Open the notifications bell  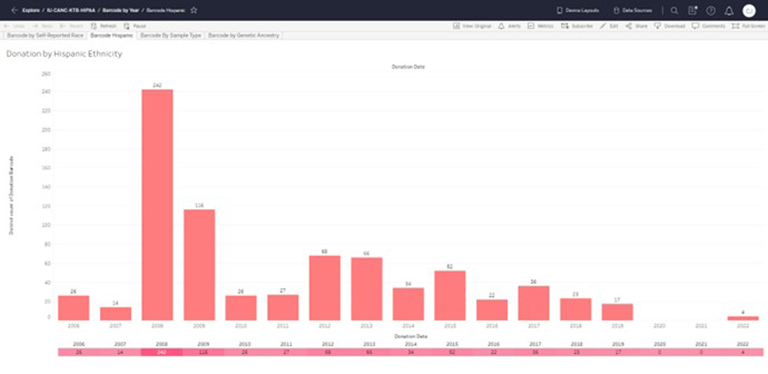click(729, 10)
